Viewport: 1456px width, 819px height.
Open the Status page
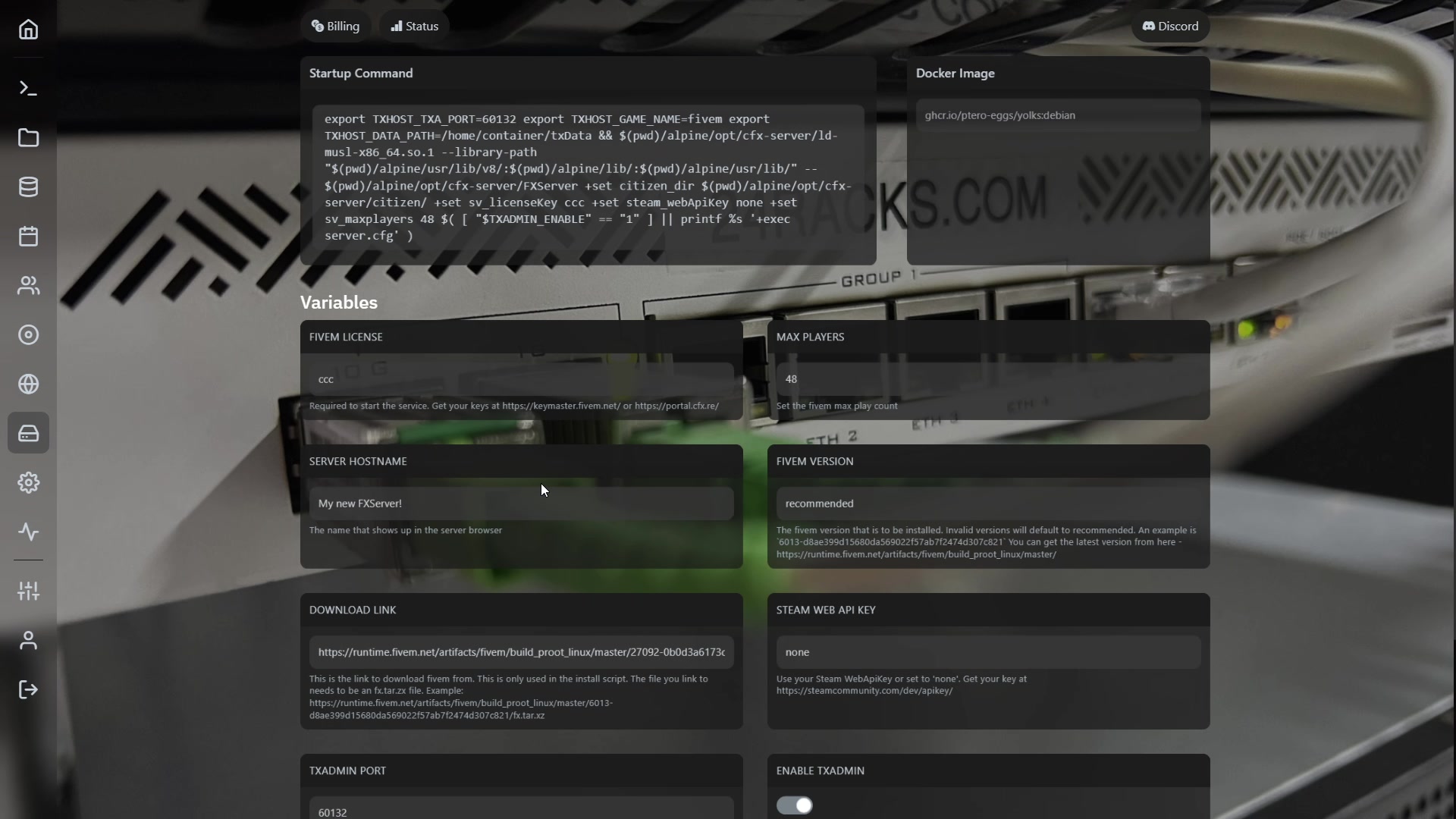[x=415, y=26]
